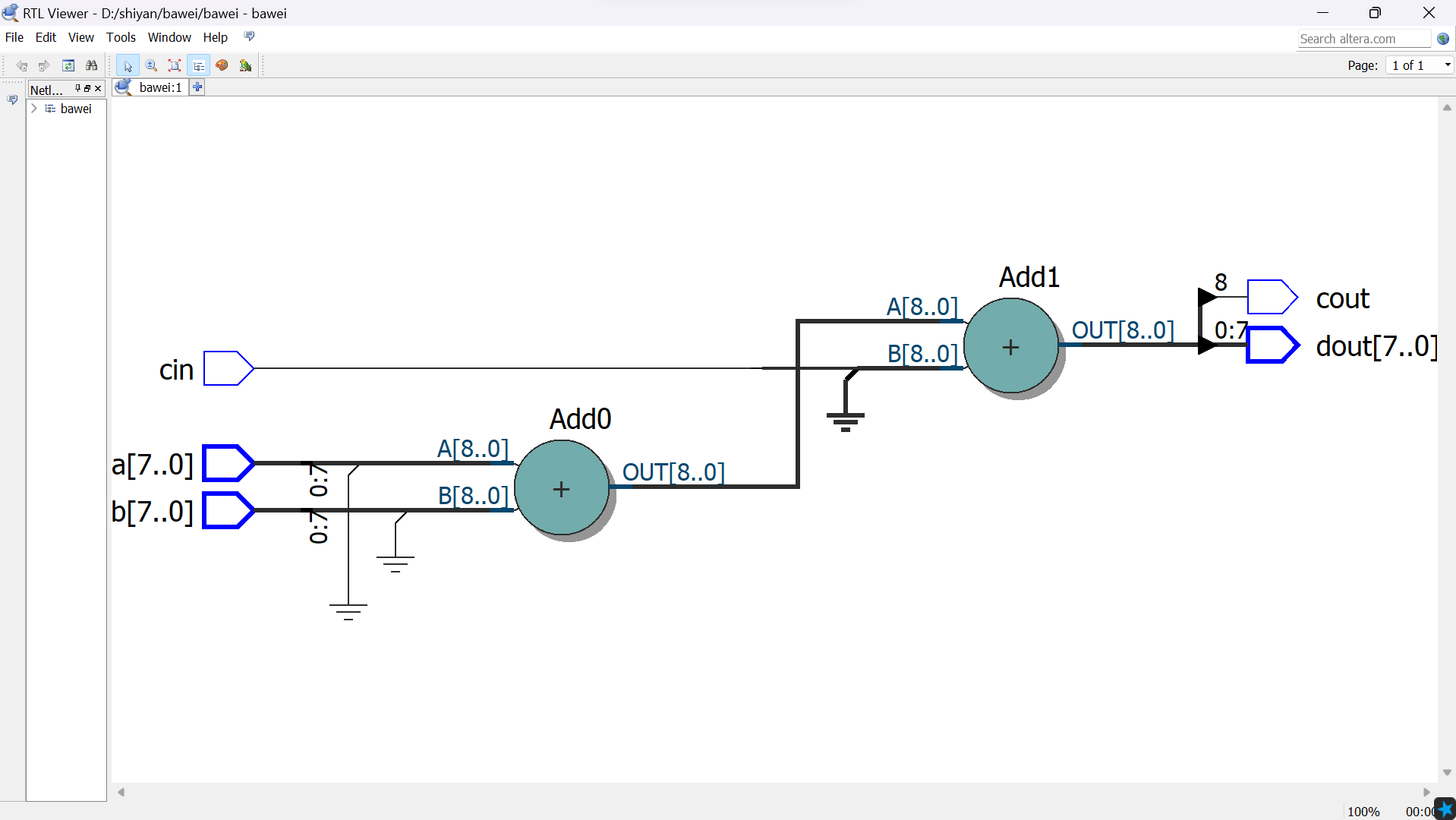The width and height of the screenshot is (1456, 820).
Task: Open the color palette settings icon
Action: 222,66
